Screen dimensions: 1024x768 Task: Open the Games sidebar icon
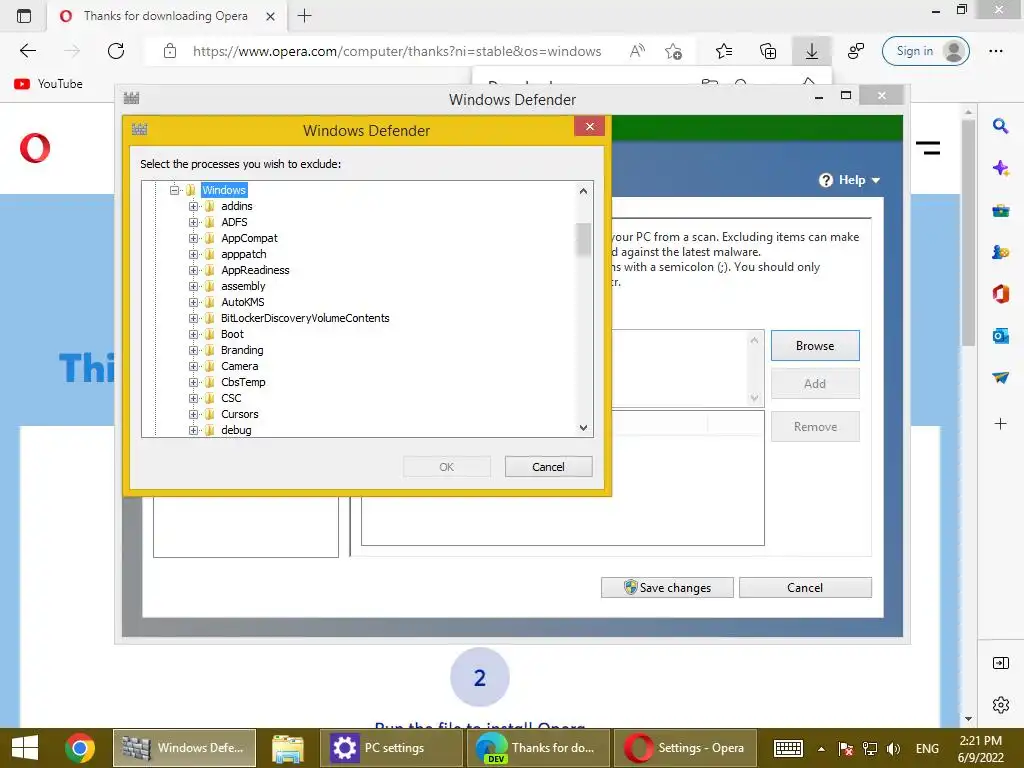click(1000, 252)
